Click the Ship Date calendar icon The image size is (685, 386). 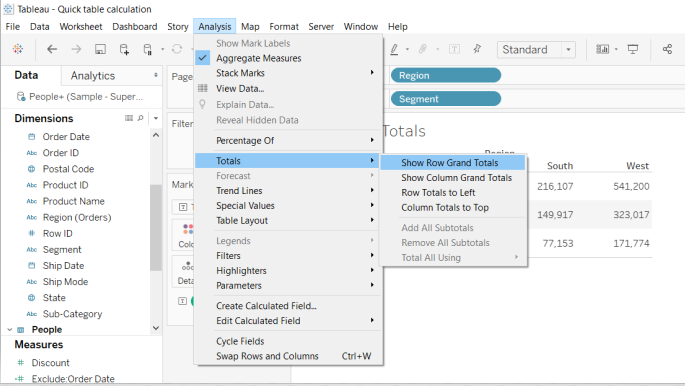31,265
